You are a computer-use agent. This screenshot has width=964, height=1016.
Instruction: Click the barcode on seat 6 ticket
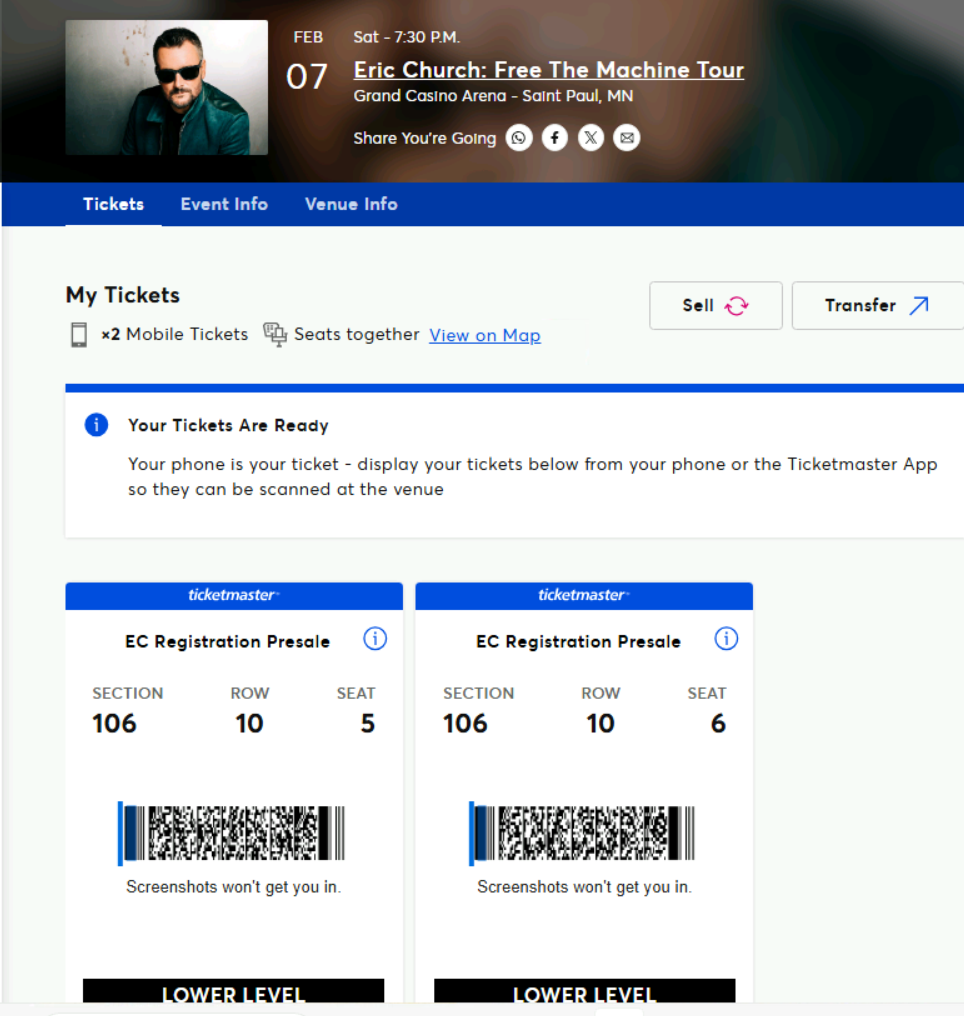[x=582, y=833]
